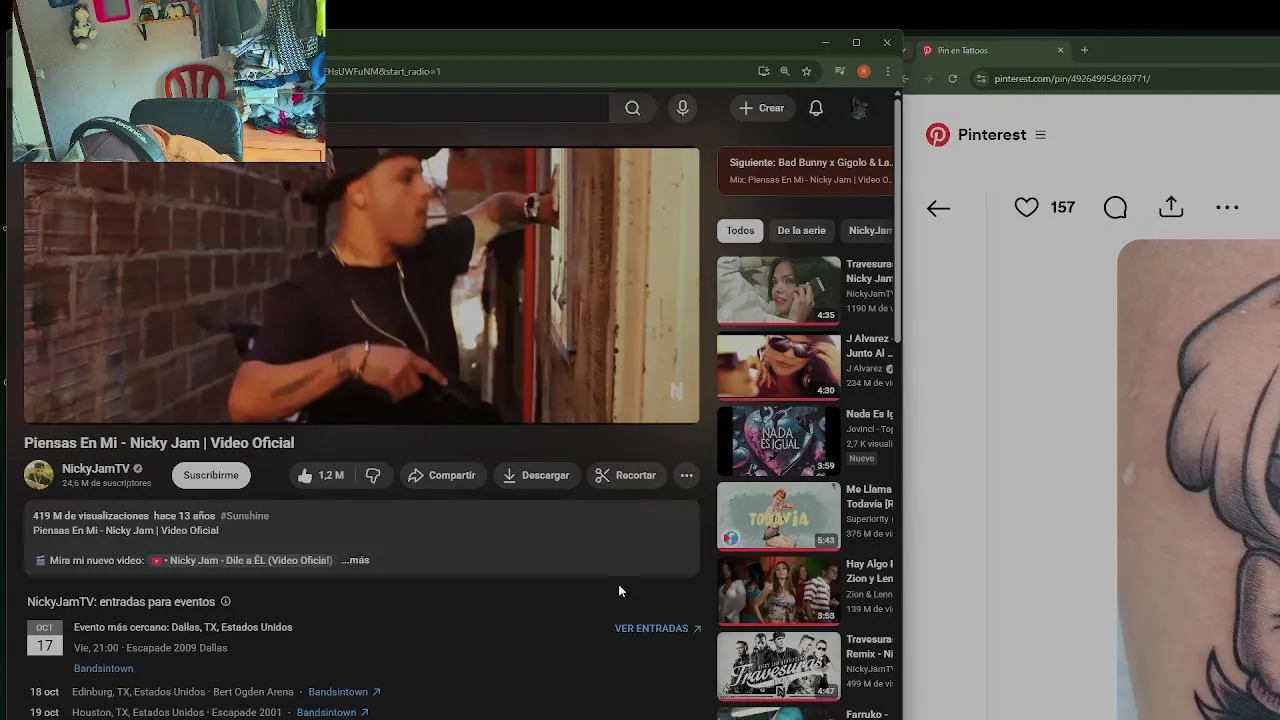Click the install app icon in YouTube address bar

pos(764,71)
